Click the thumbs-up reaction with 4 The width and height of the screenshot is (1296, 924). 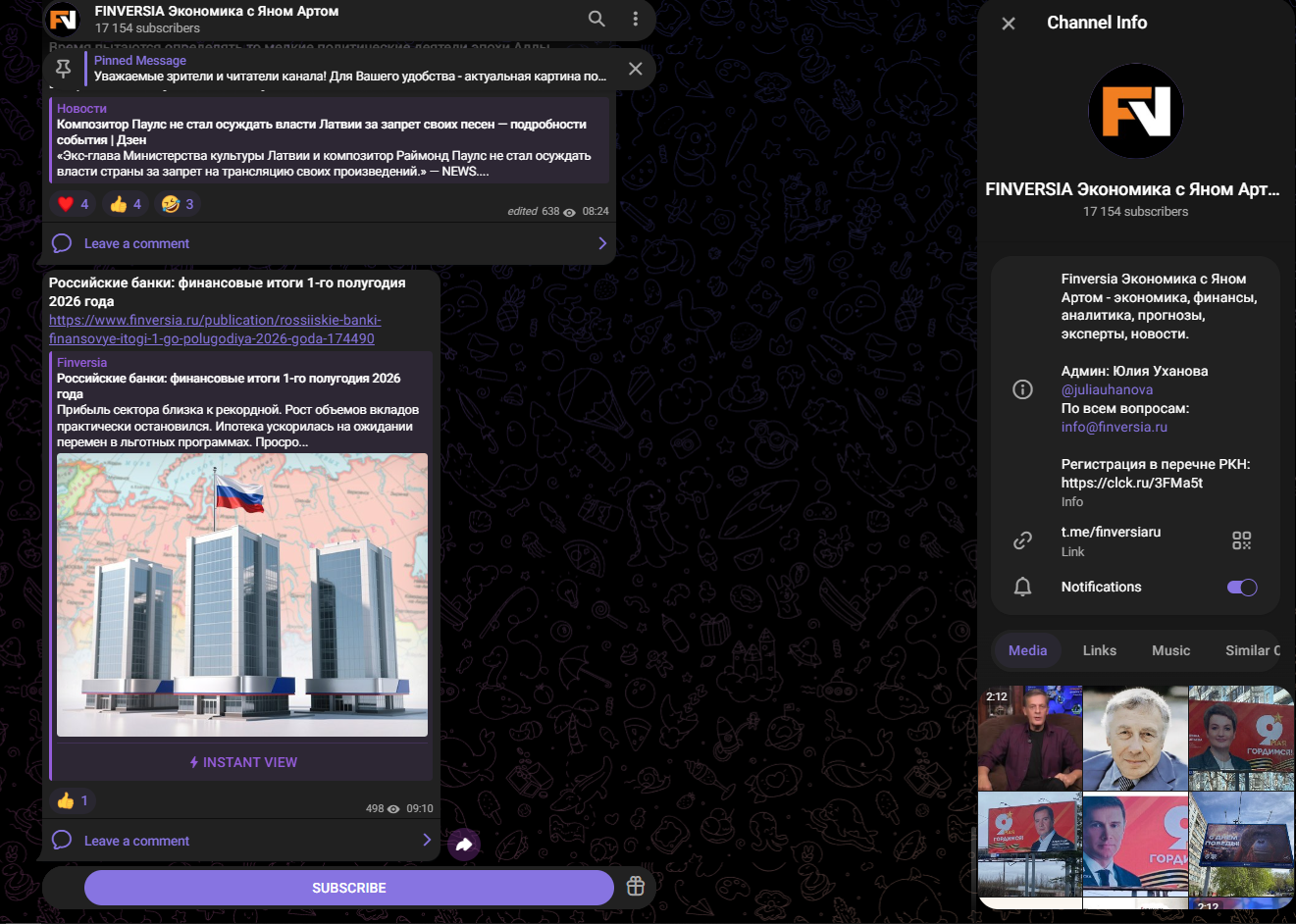127,204
